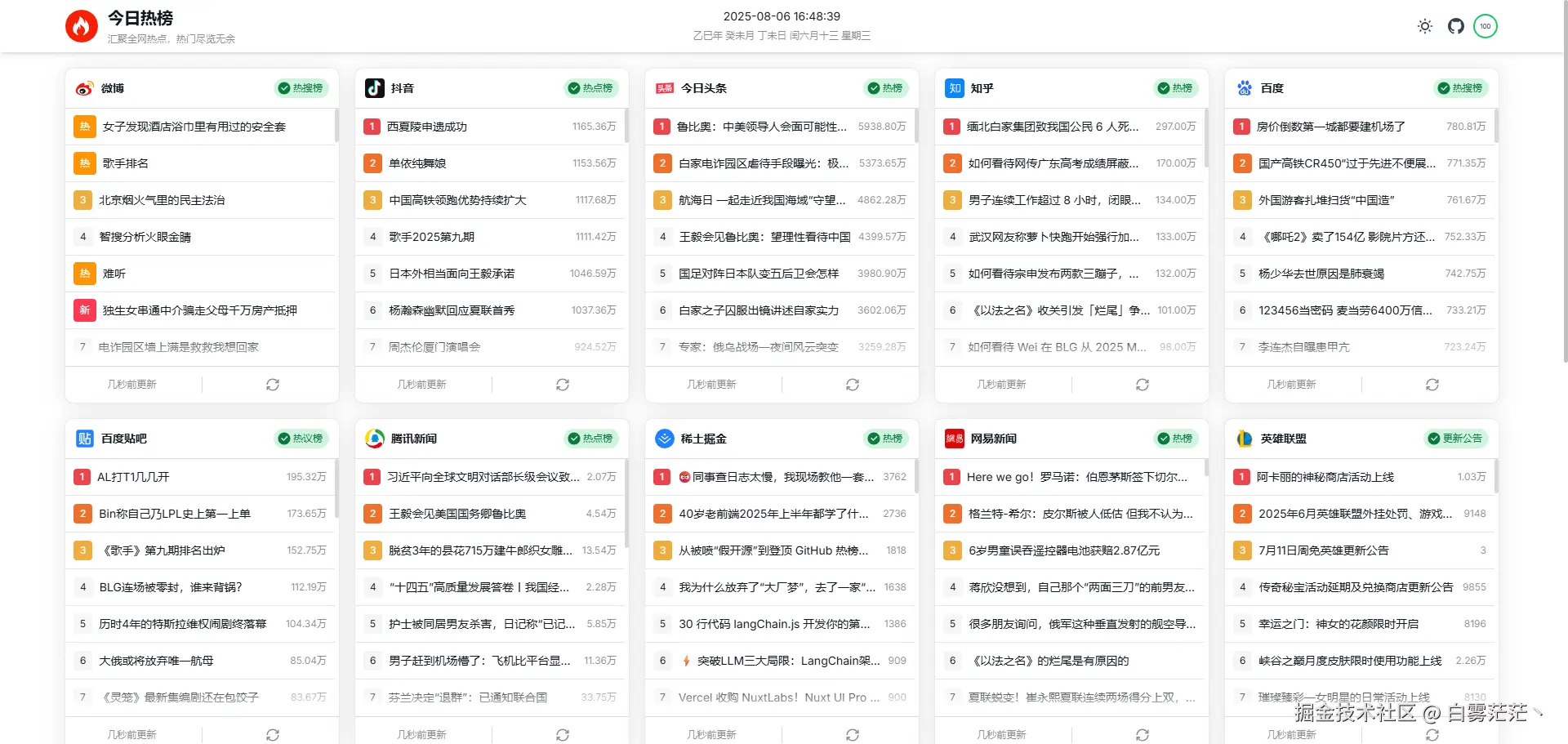The image size is (1568, 744).
Task: Open the headline 房价倒数第一城都要建机场了
Action: point(1329,126)
